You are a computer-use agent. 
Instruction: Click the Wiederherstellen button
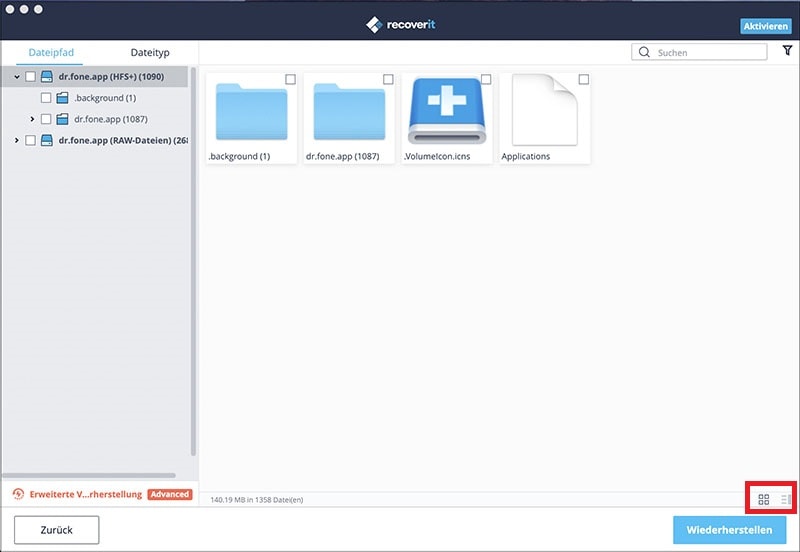pos(729,530)
